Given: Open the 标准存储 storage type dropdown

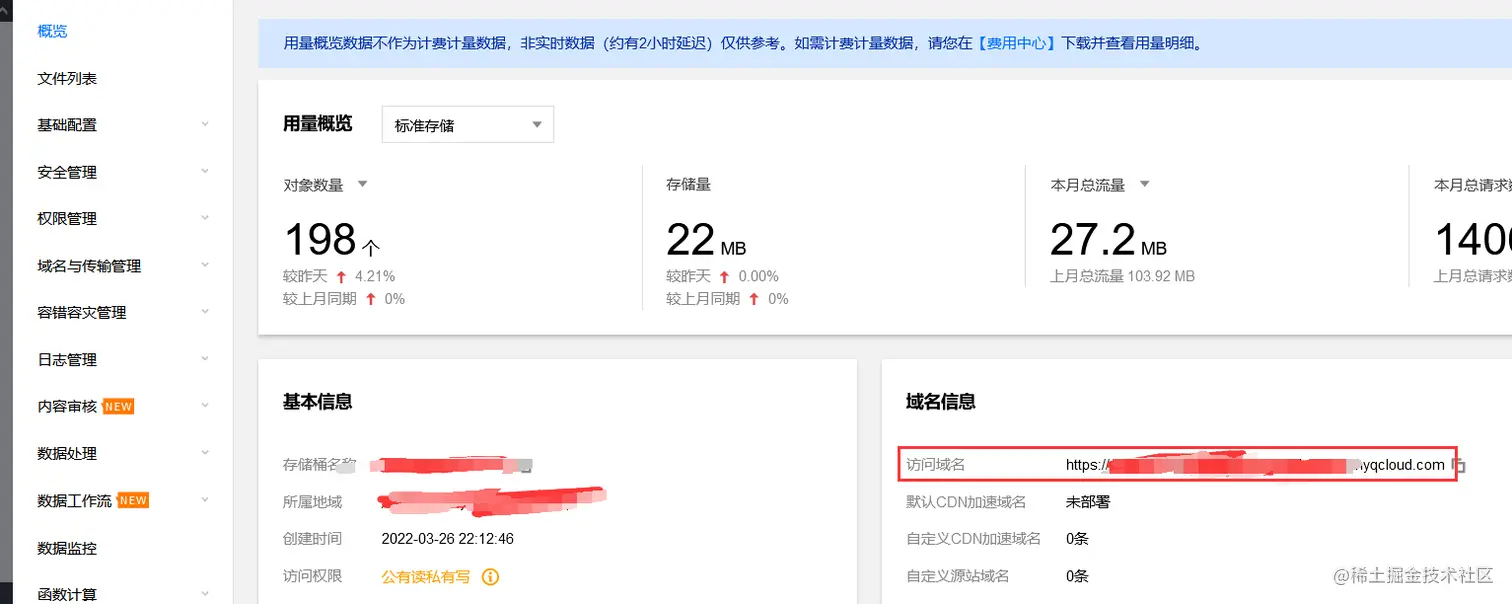Looking at the screenshot, I should [468, 125].
